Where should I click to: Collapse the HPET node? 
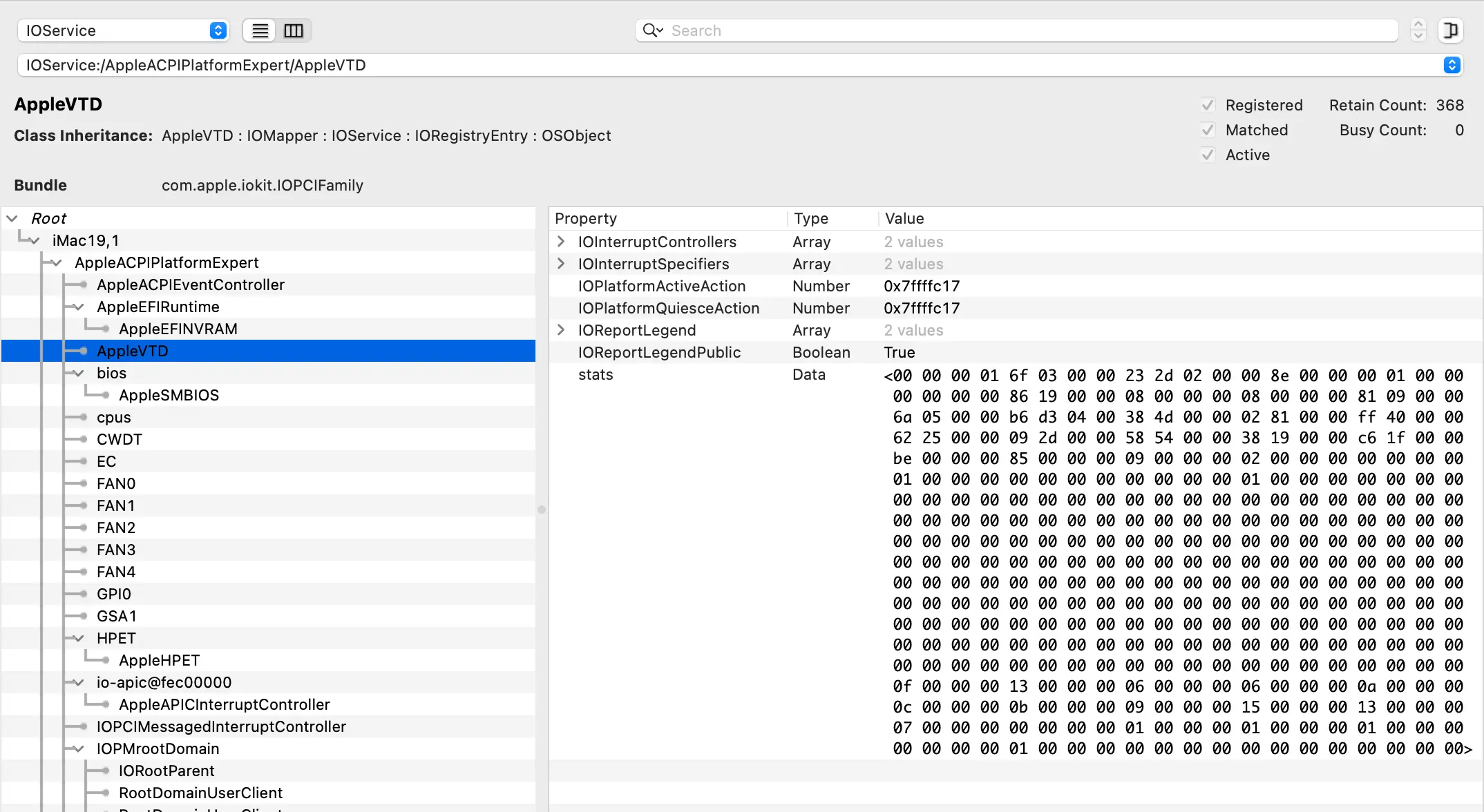click(x=79, y=638)
